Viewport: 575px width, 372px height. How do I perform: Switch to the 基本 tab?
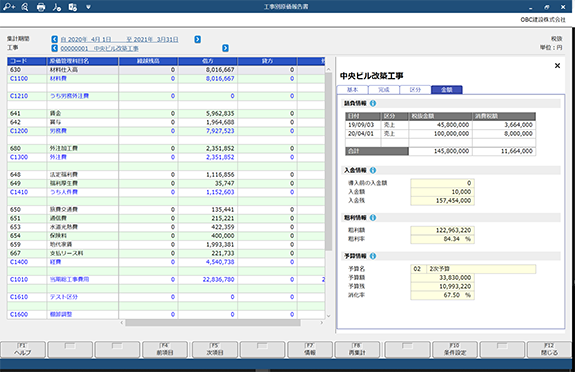pos(352,90)
